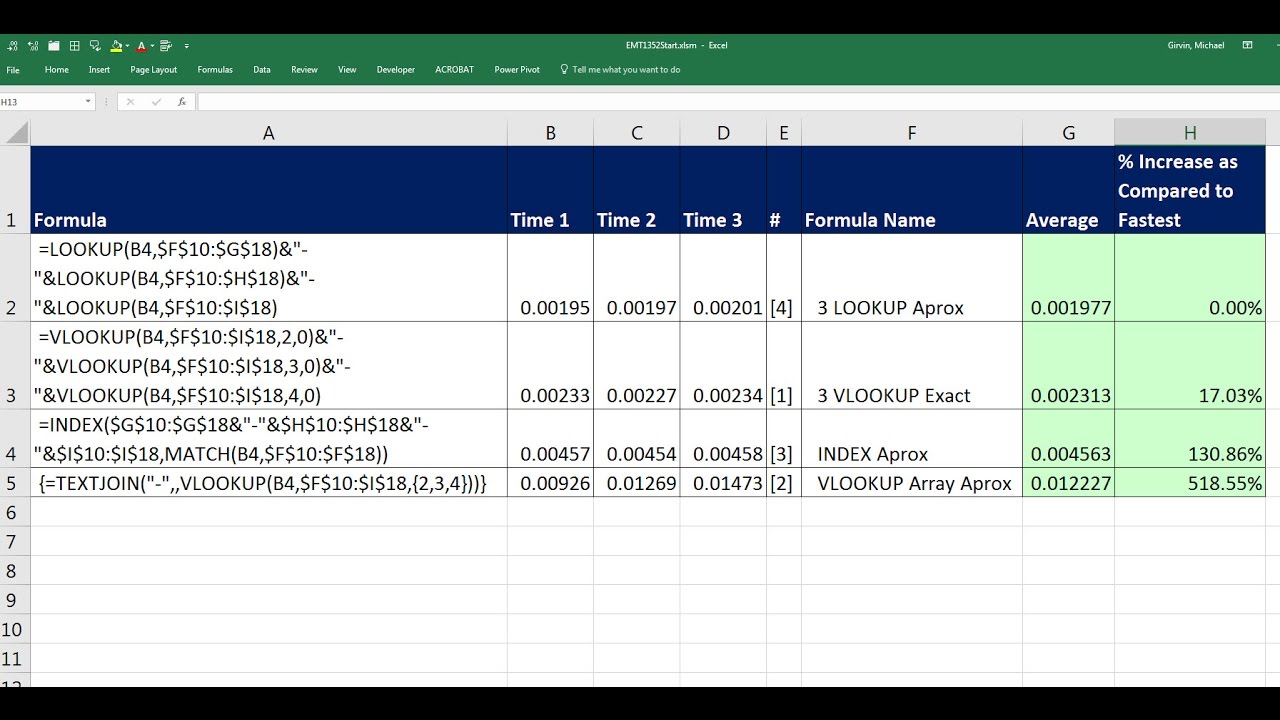Click the folder Open icon in quick access toolbar
Viewport: 1280px width, 720px height.
pos(54,46)
